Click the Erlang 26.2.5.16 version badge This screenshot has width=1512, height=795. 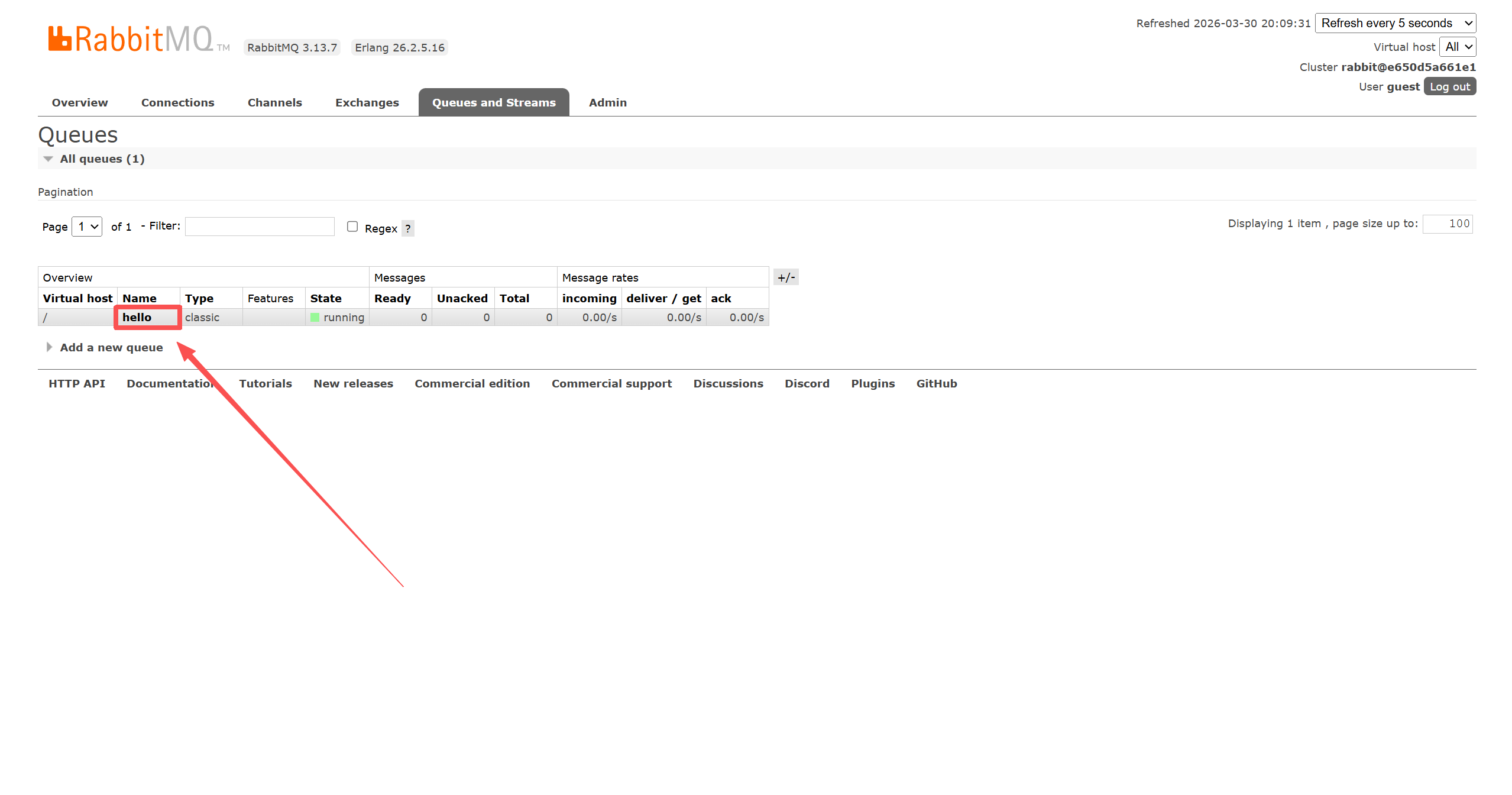[400, 47]
